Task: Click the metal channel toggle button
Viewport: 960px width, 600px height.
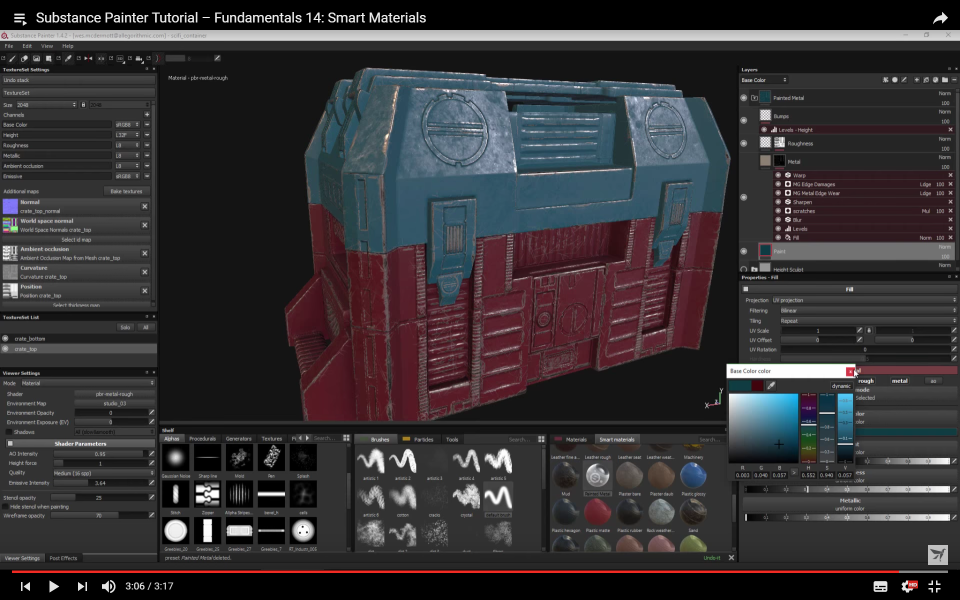Action: pyautogui.click(x=899, y=381)
